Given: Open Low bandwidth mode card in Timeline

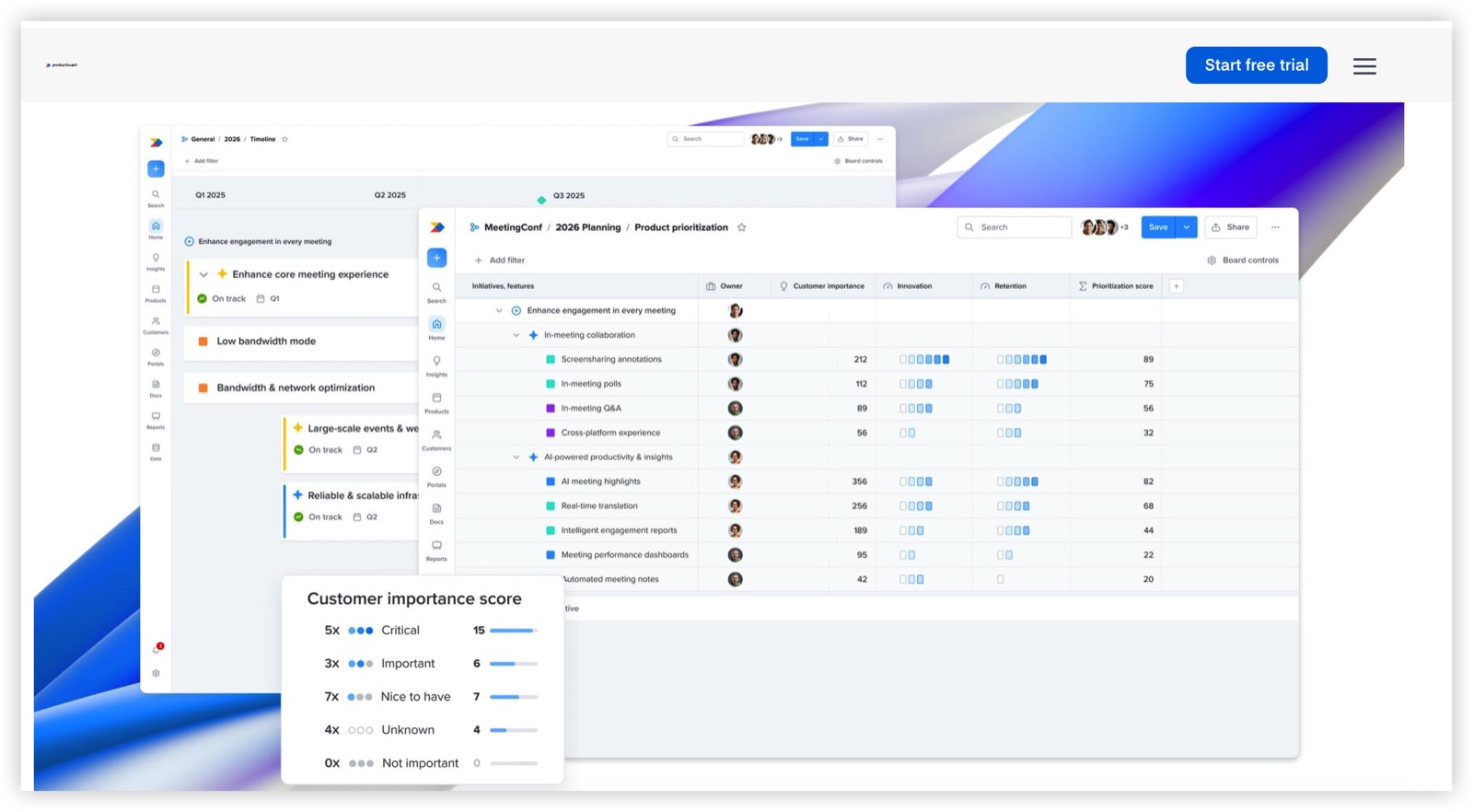Looking at the screenshot, I should pos(301,342).
